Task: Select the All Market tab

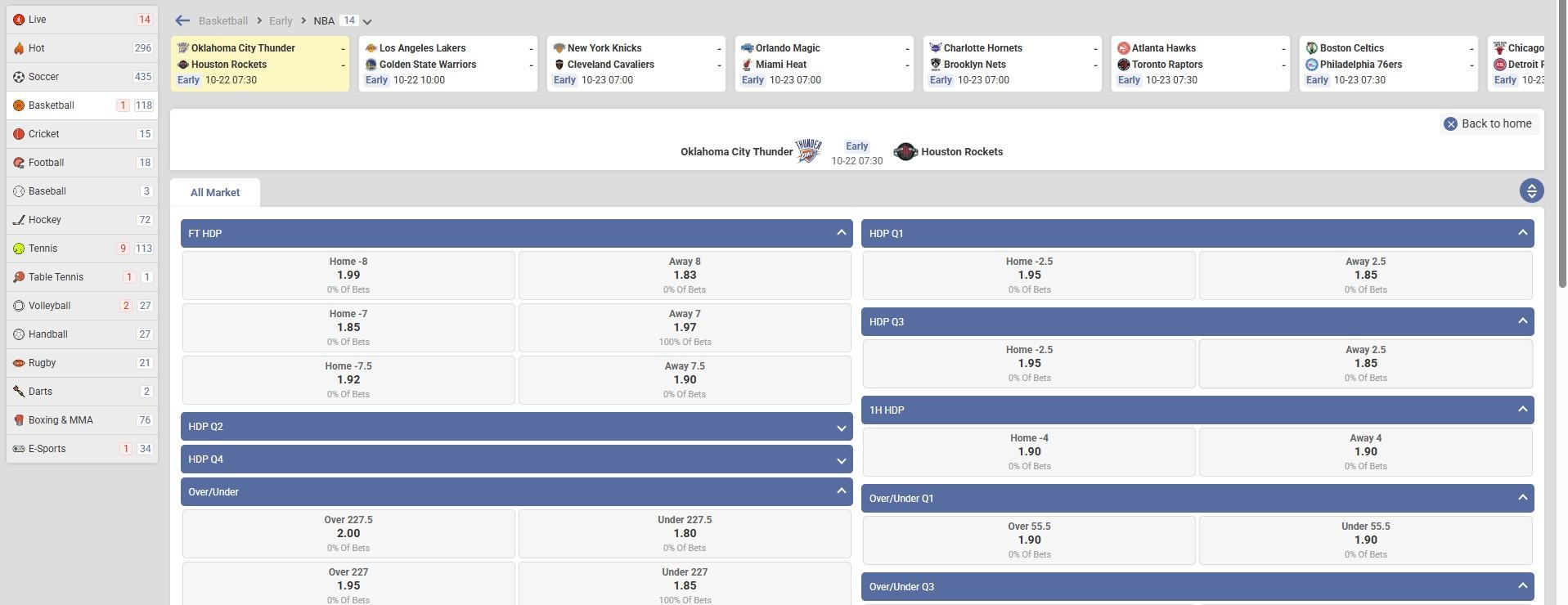Action: tap(215, 193)
